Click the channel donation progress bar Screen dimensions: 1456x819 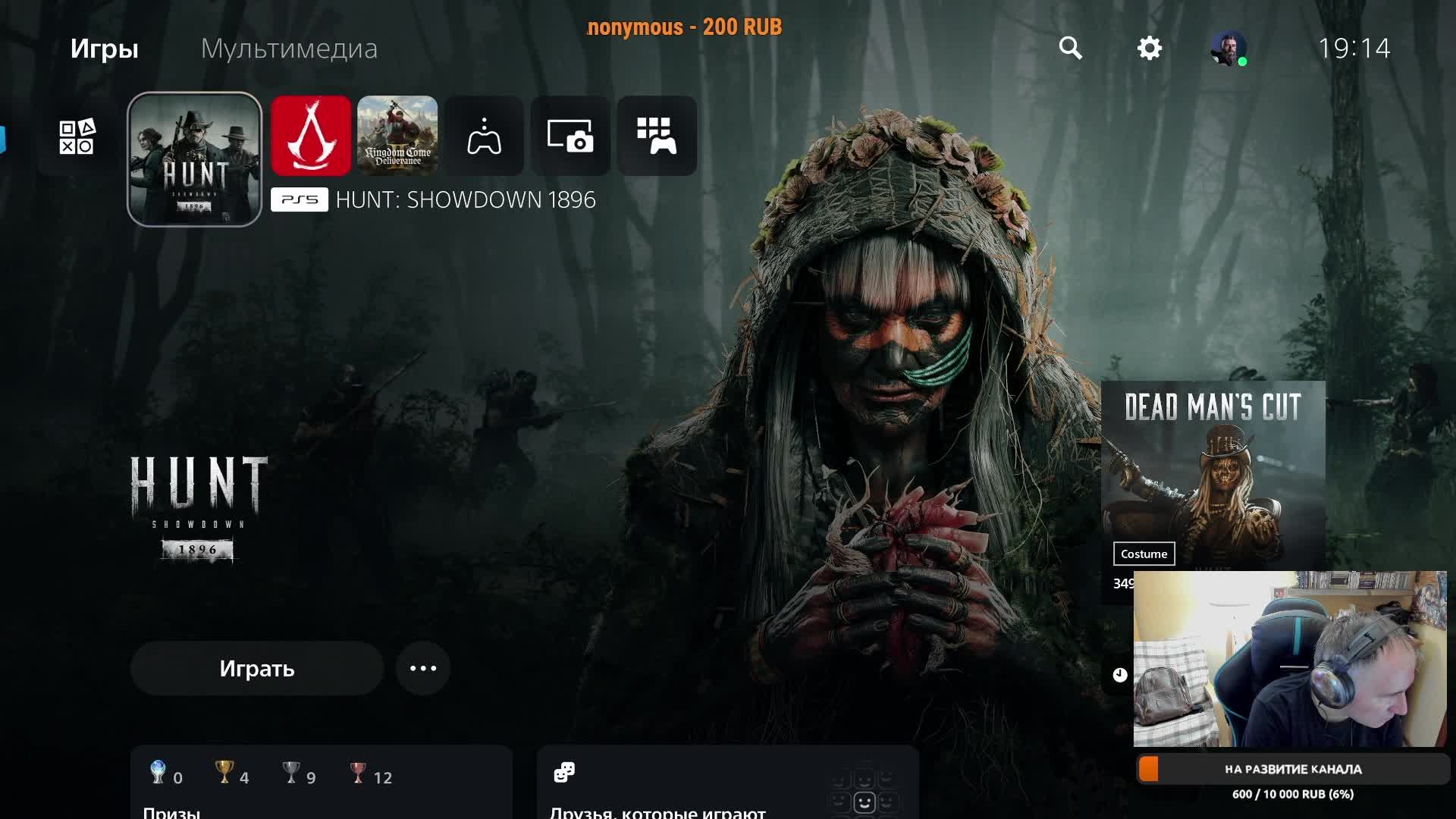click(x=1292, y=769)
